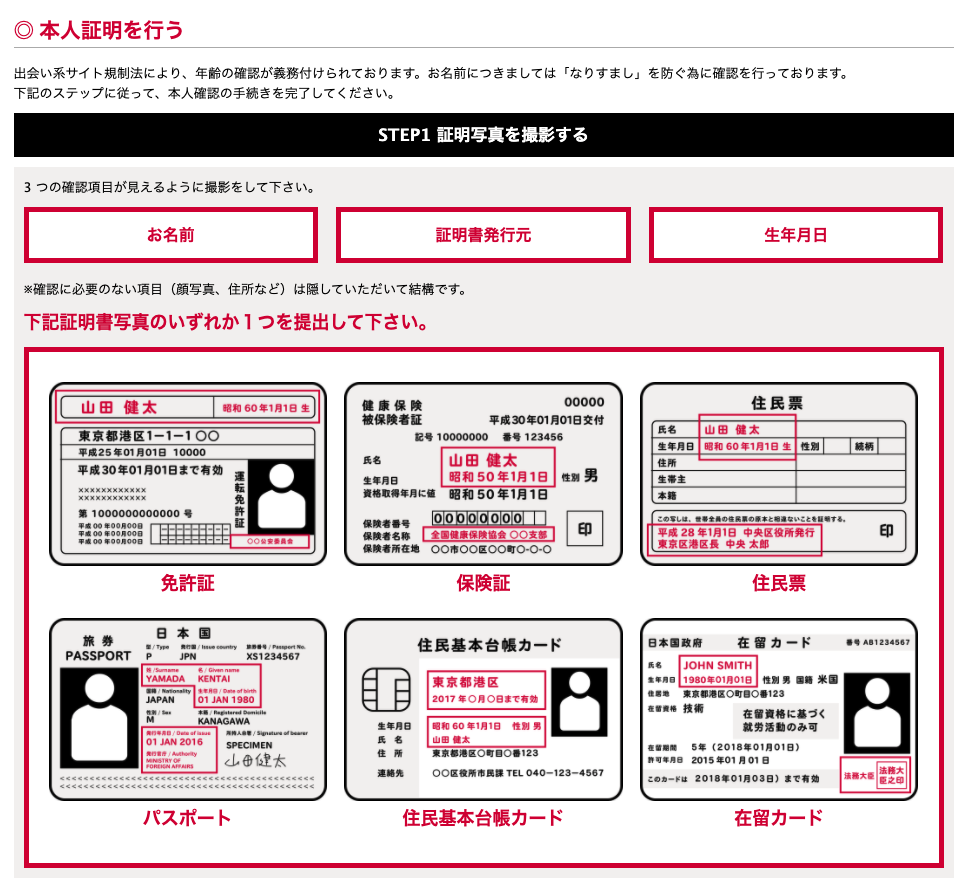This screenshot has height=878, width=962.
Task: Click the person silhouette on the 在留カード sample
Action: pyautogui.click(x=876, y=713)
